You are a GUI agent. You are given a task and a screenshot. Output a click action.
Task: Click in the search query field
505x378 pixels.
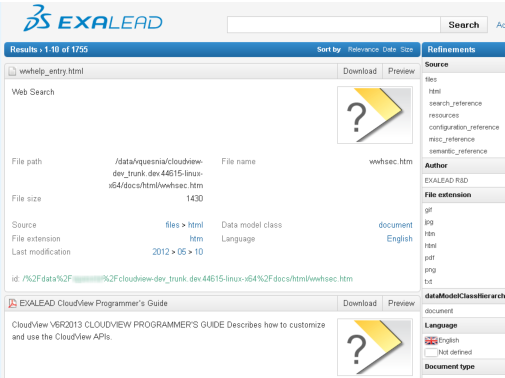click(334, 25)
